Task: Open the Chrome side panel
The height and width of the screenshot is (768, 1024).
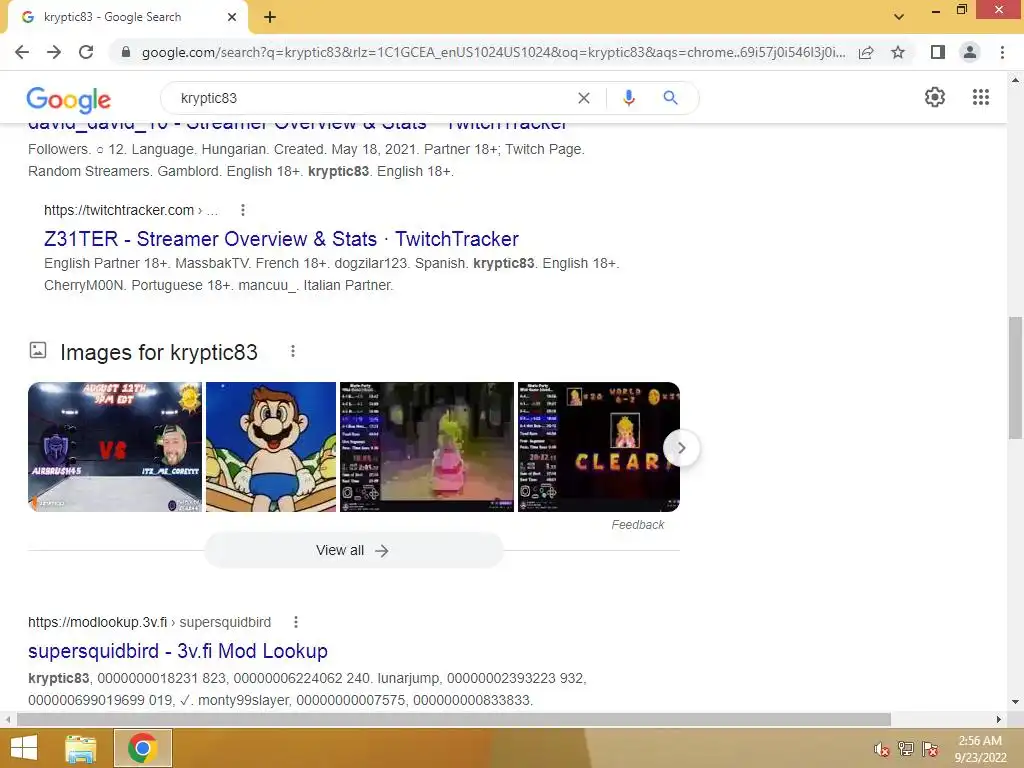Action: coord(938,52)
